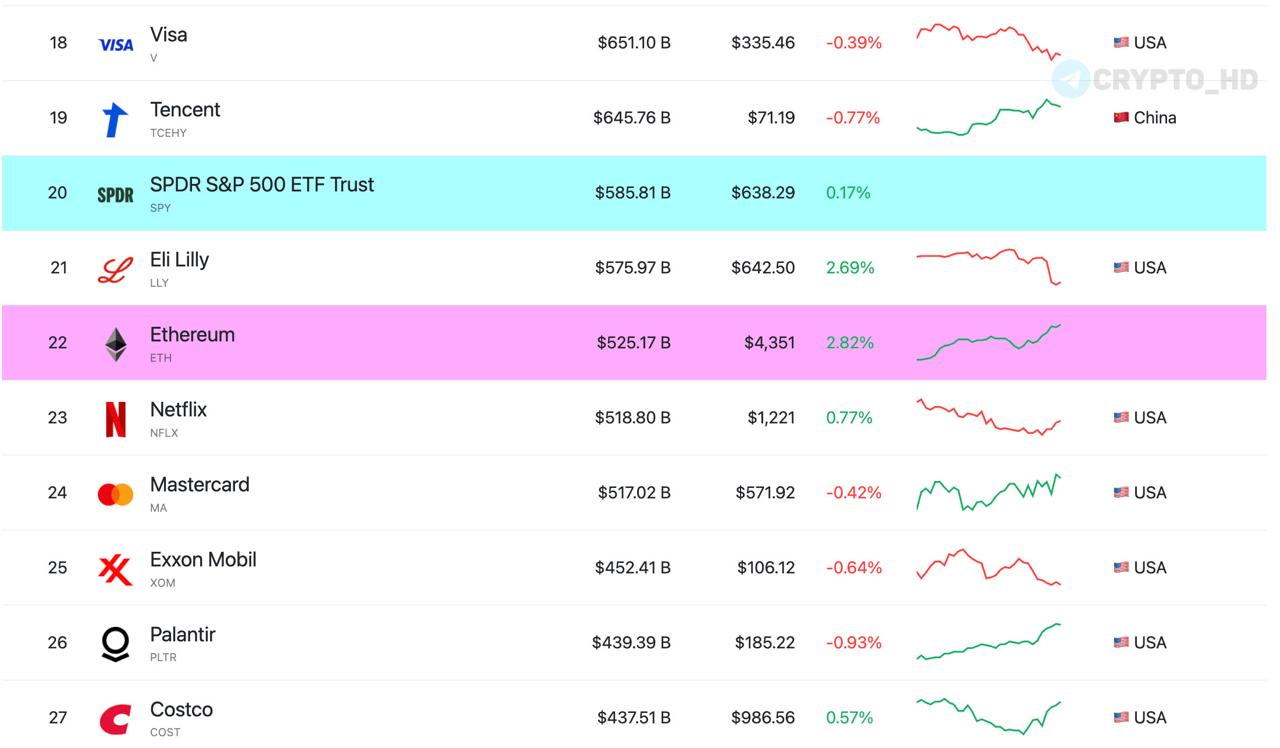Select the China country label
The height and width of the screenshot is (748, 1280).
pos(1155,117)
